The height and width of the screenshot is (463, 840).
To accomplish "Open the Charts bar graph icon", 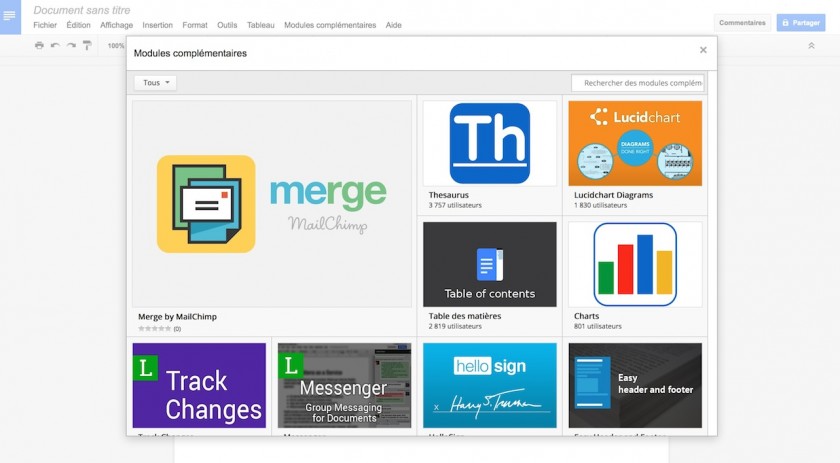I will tap(635, 264).
